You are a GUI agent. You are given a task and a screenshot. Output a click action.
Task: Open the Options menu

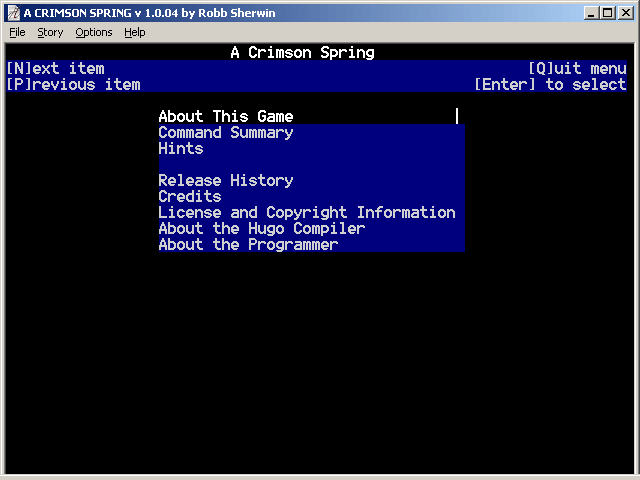pos(93,32)
